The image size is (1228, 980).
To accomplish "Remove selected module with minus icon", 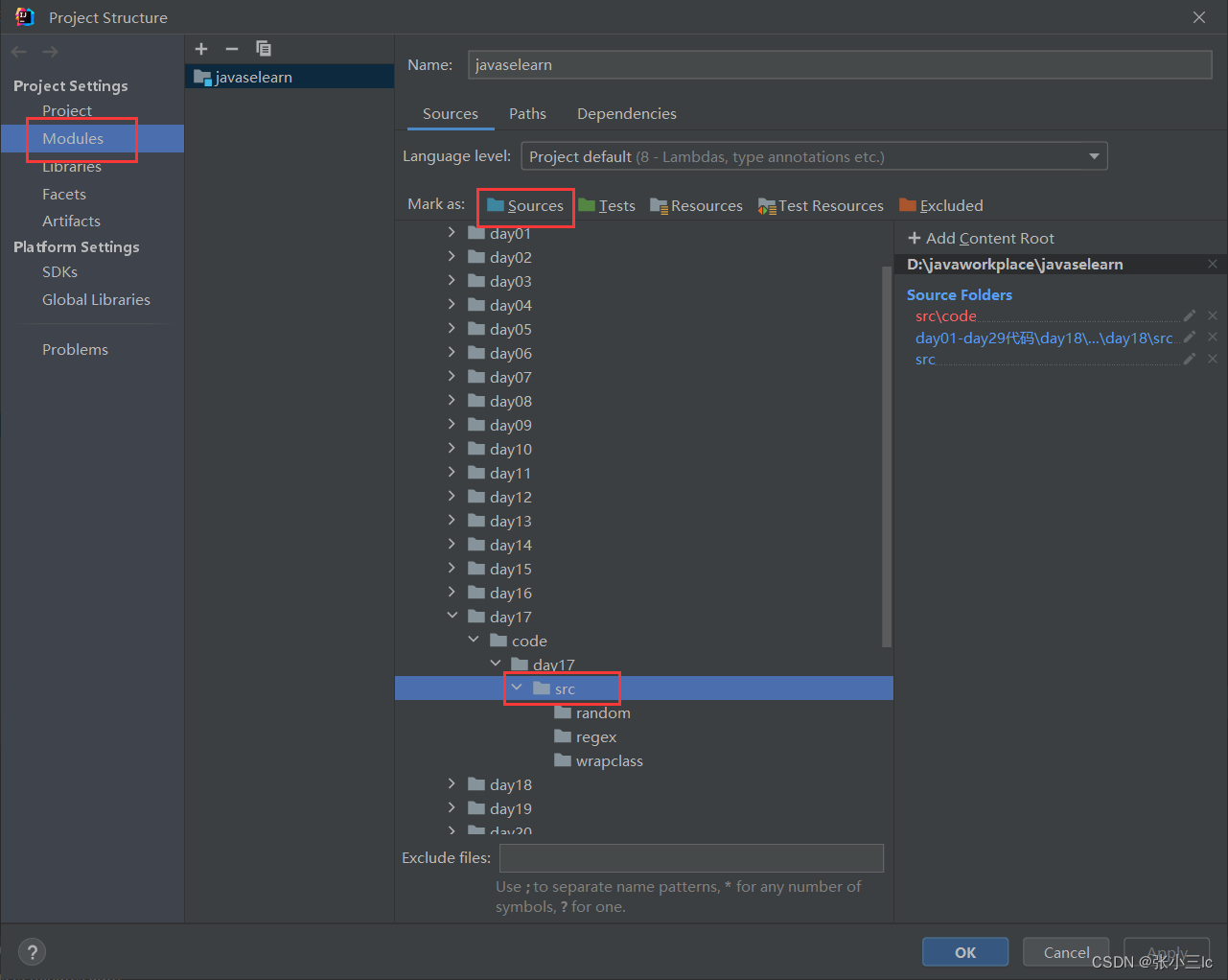I will click(x=232, y=49).
